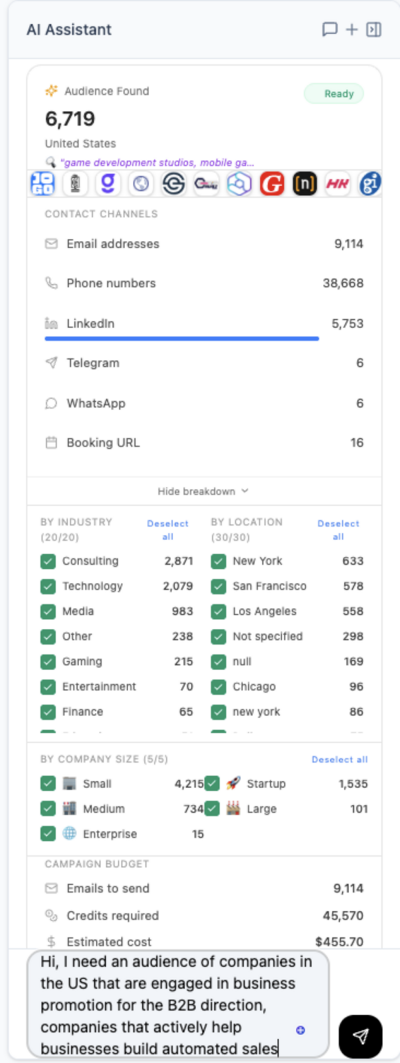Uncheck the Large company size checkbox
The height and width of the screenshot is (1063, 400).
[x=212, y=809]
